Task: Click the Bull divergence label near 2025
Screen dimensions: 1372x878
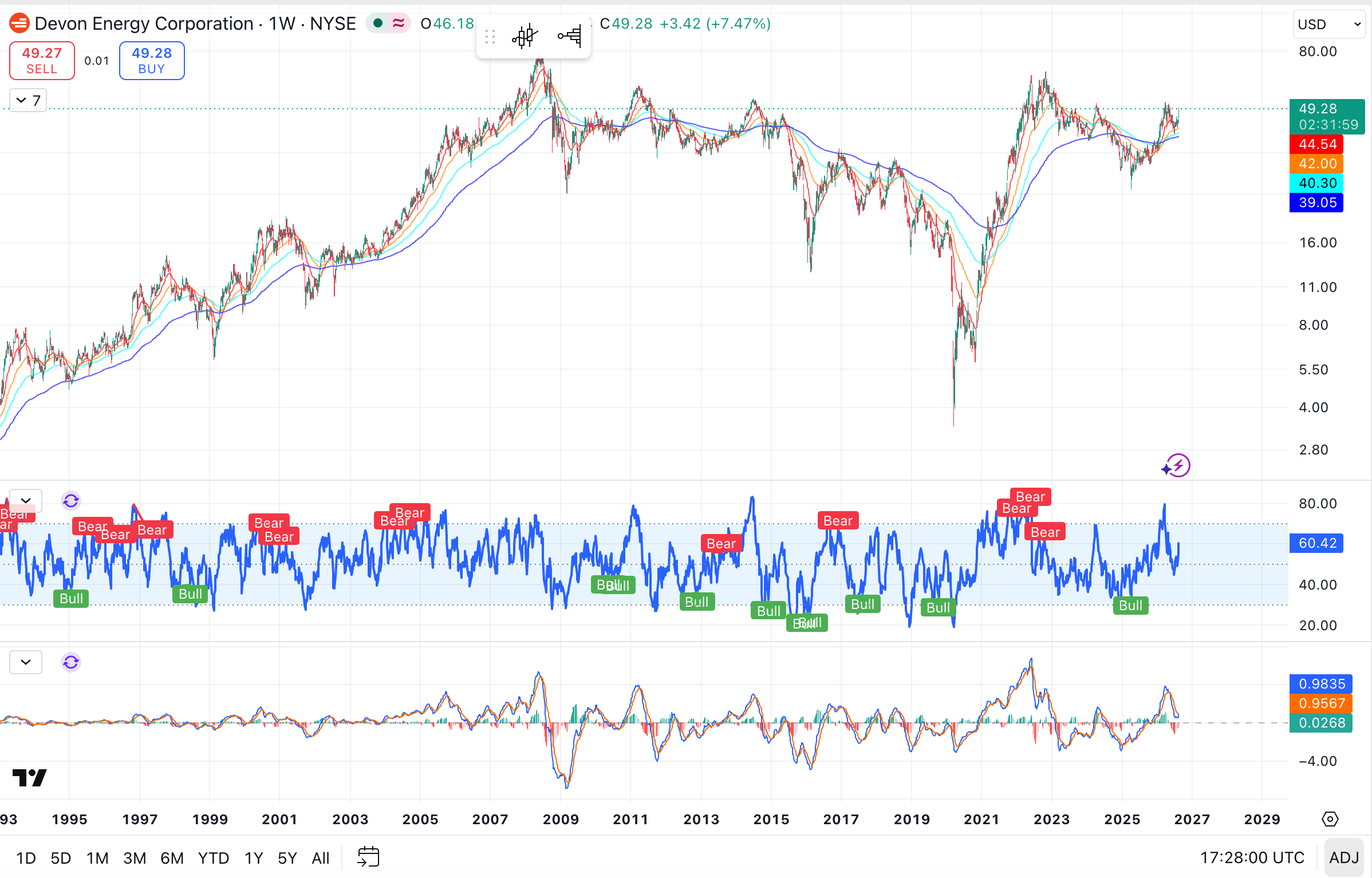Action: pos(1130,606)
